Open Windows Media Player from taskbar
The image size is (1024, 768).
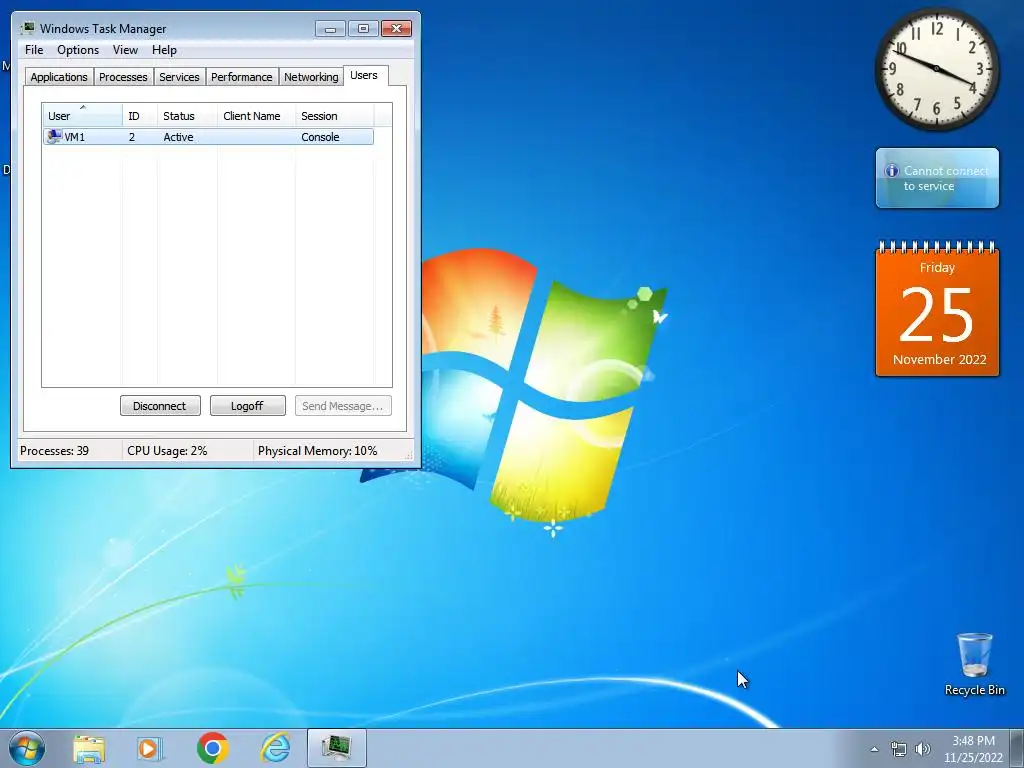(x=150, y=748)
